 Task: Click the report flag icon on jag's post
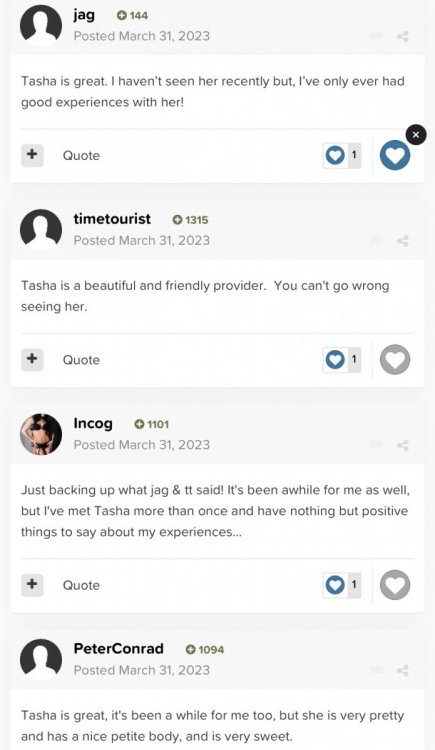pos(377,36)
